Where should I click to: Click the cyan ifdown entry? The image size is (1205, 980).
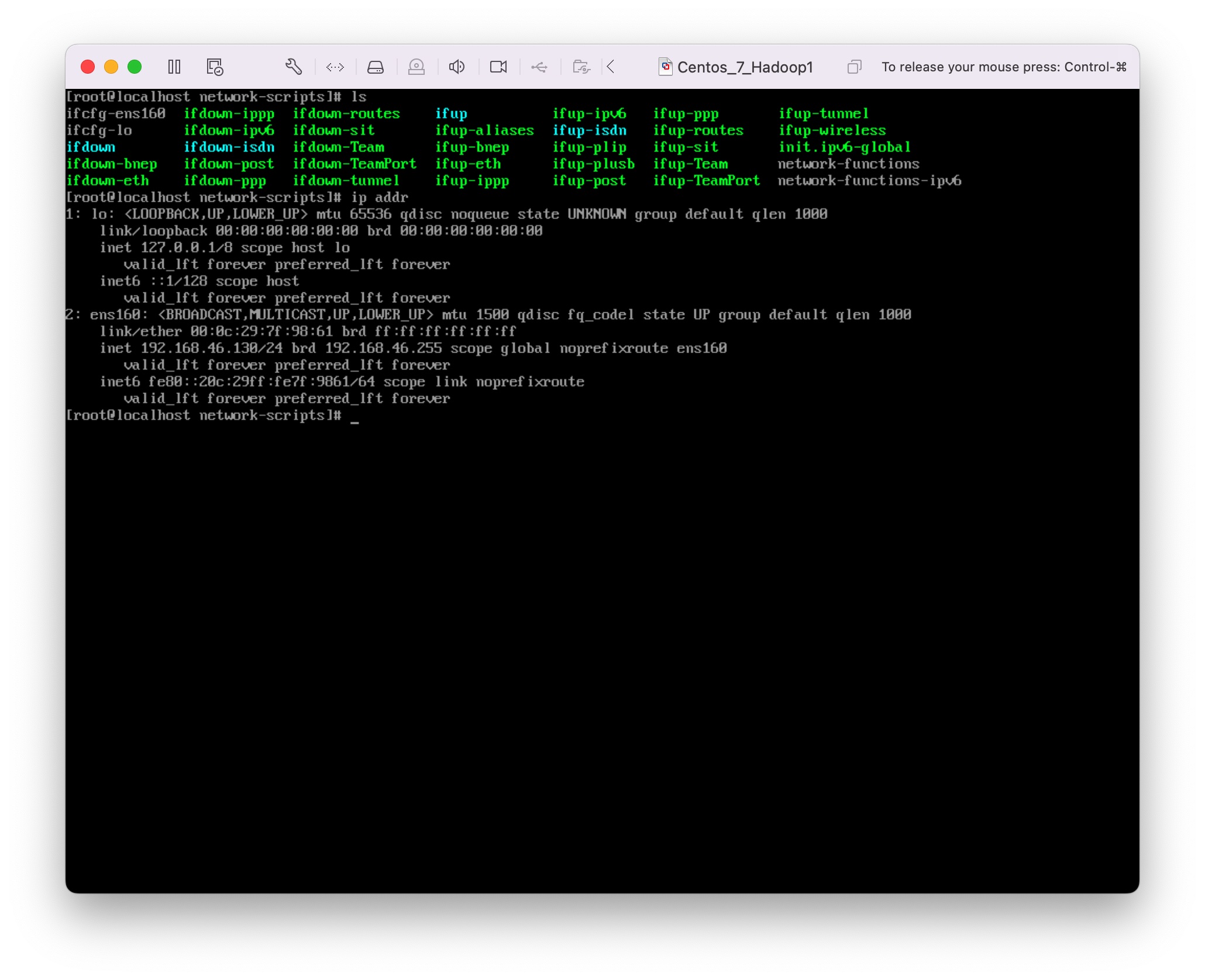[91, 147]
